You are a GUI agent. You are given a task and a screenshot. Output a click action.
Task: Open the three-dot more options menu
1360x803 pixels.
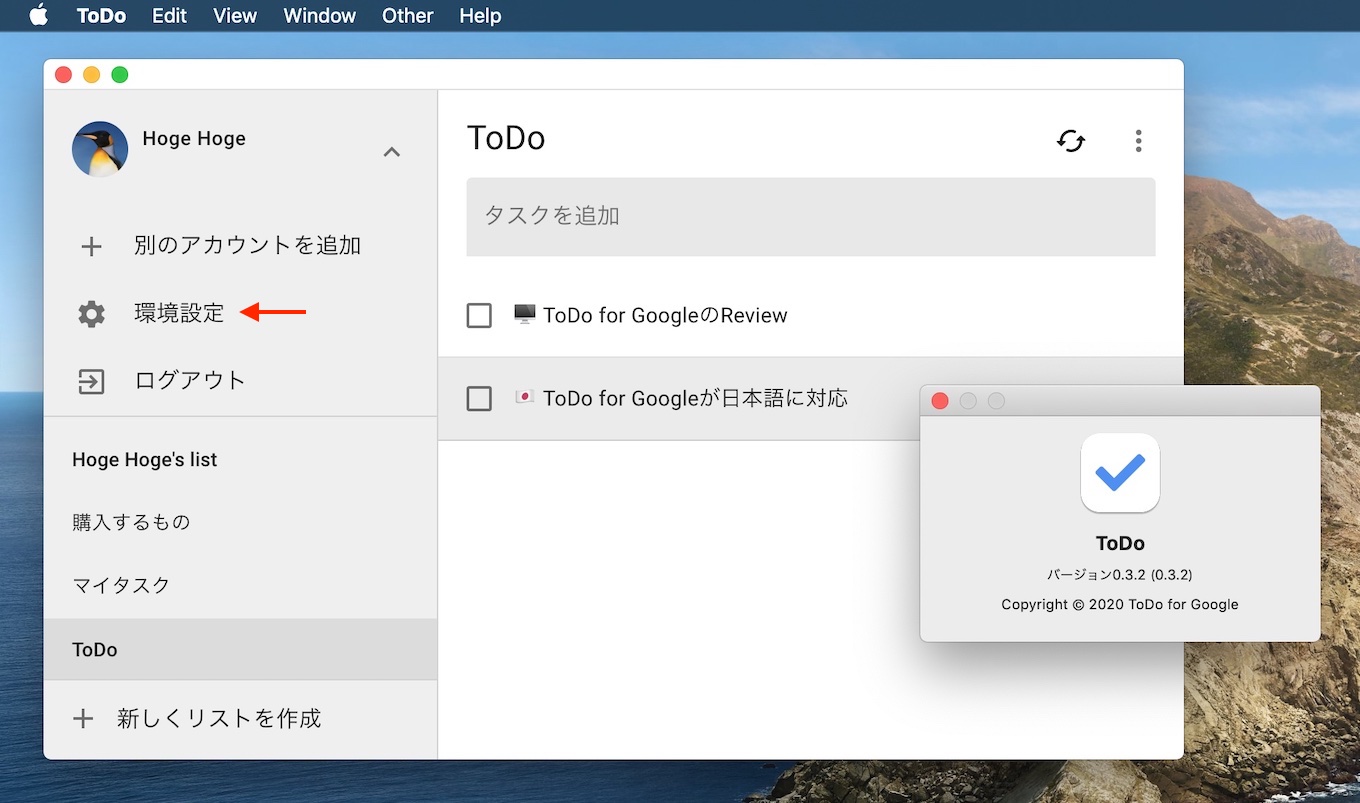1138,141
